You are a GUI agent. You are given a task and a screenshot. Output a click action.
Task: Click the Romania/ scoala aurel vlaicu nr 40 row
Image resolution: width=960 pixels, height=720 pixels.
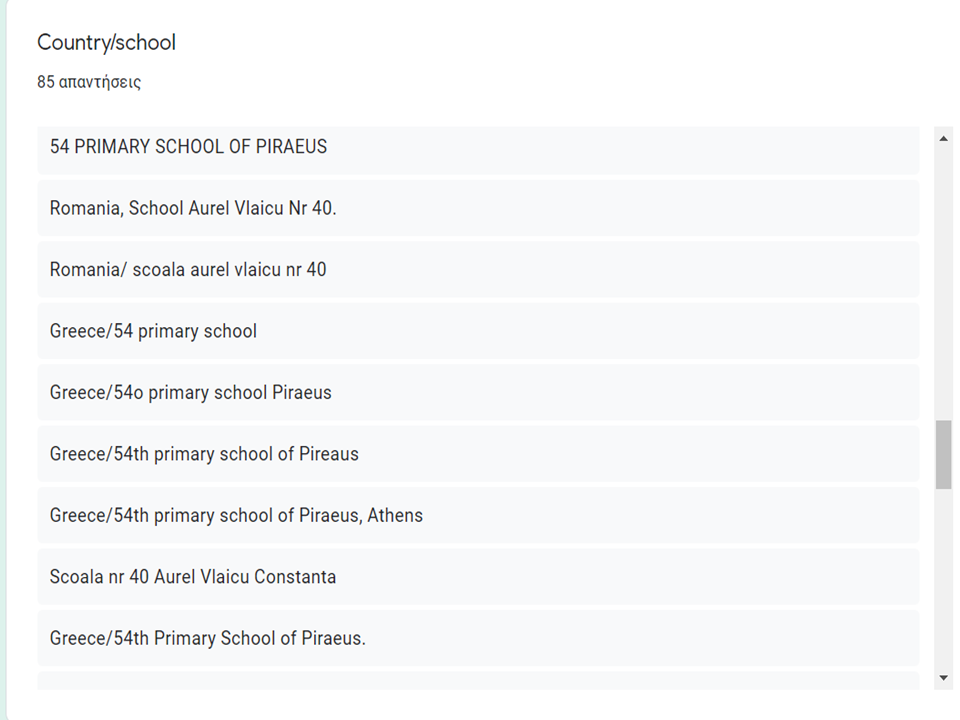(x=188, y=270)
